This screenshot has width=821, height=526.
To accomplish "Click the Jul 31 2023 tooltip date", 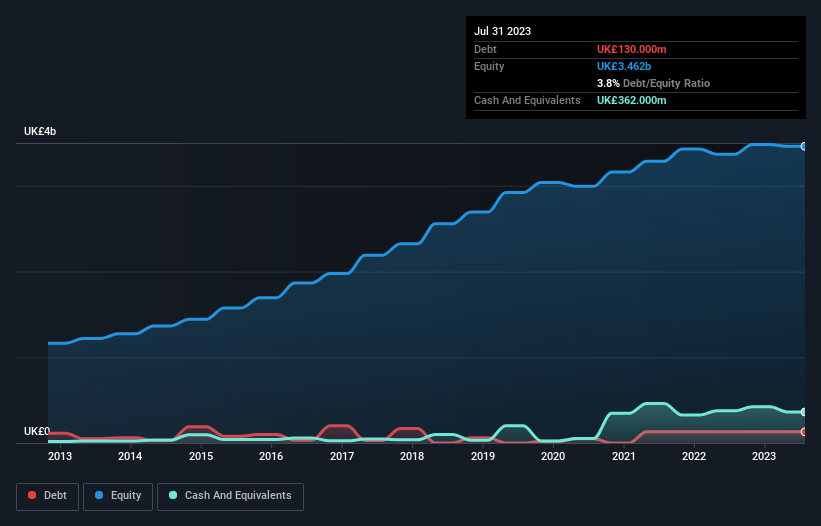I will [x=503, y=31].
